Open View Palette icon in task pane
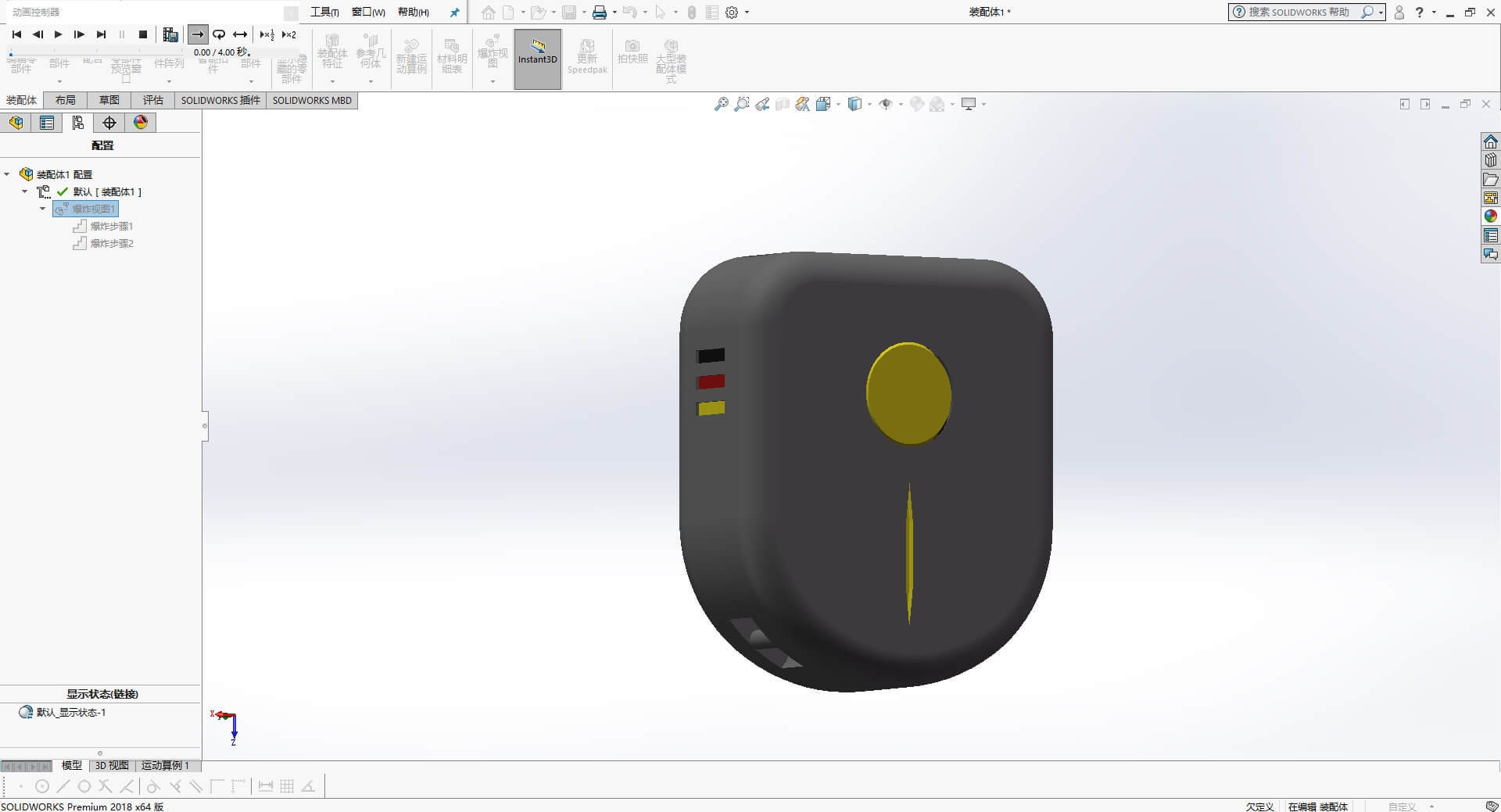The height and width of the screenshot is (812, 1501). [1491, 198]
